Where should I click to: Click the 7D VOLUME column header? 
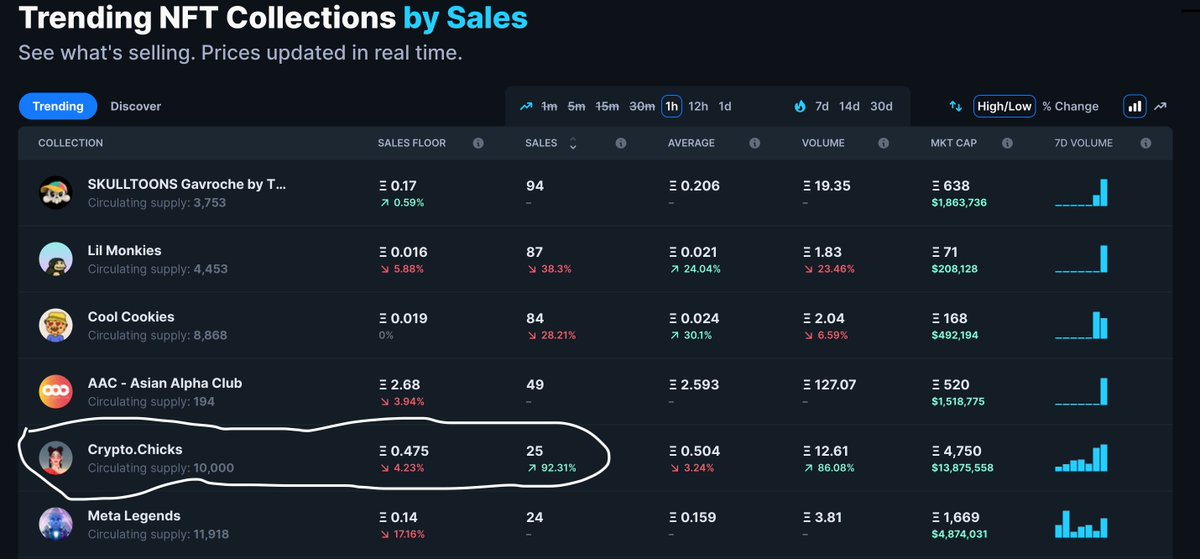pos(1083,143)
